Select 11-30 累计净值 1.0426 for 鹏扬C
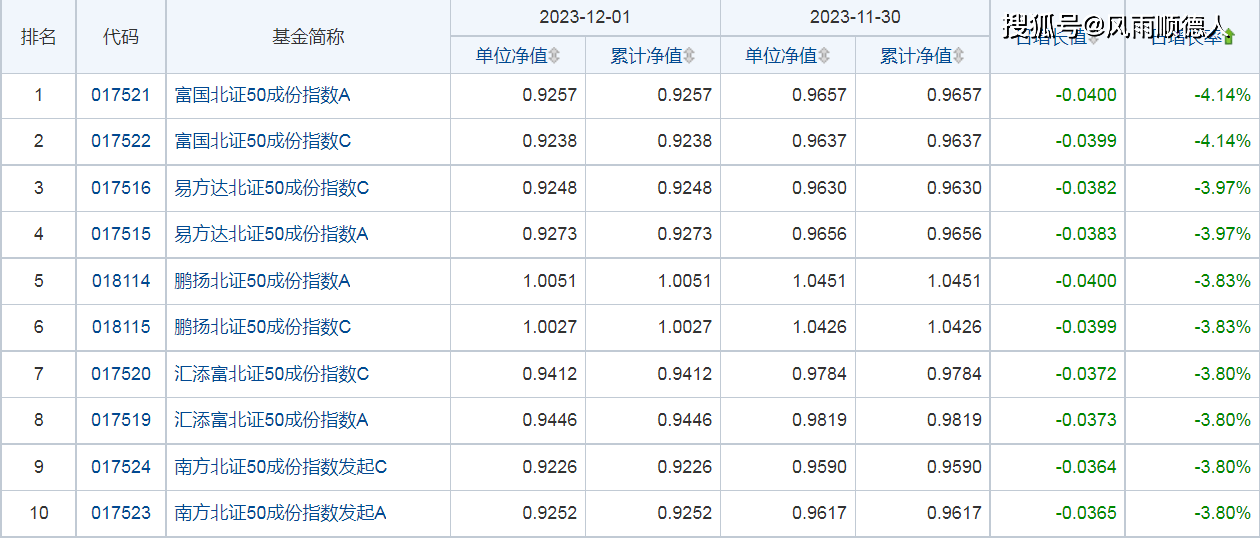Viewport: 1260px width, 538px height. click(x=954, y=327)
